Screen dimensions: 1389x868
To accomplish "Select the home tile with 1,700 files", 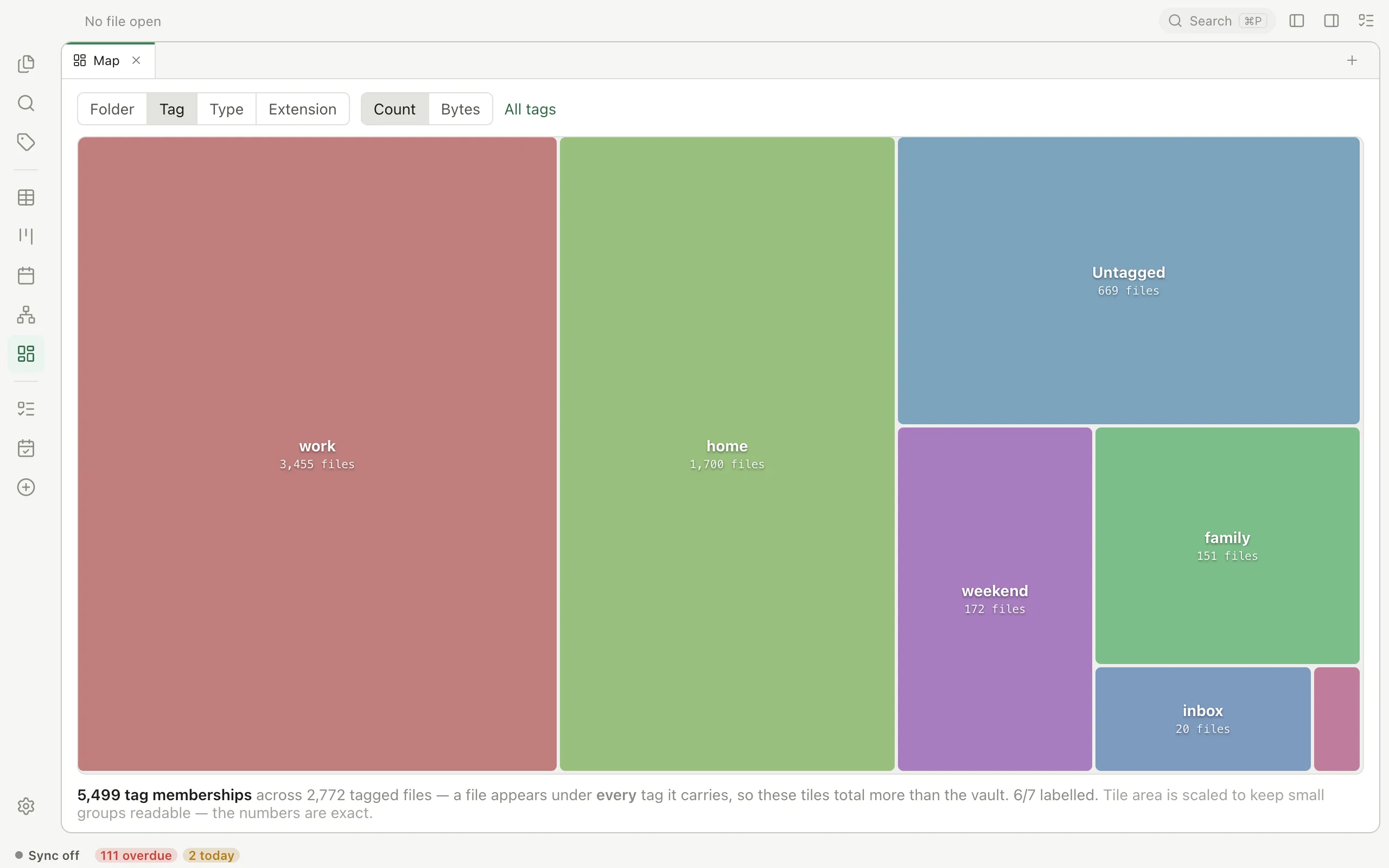I will [727, 454].
